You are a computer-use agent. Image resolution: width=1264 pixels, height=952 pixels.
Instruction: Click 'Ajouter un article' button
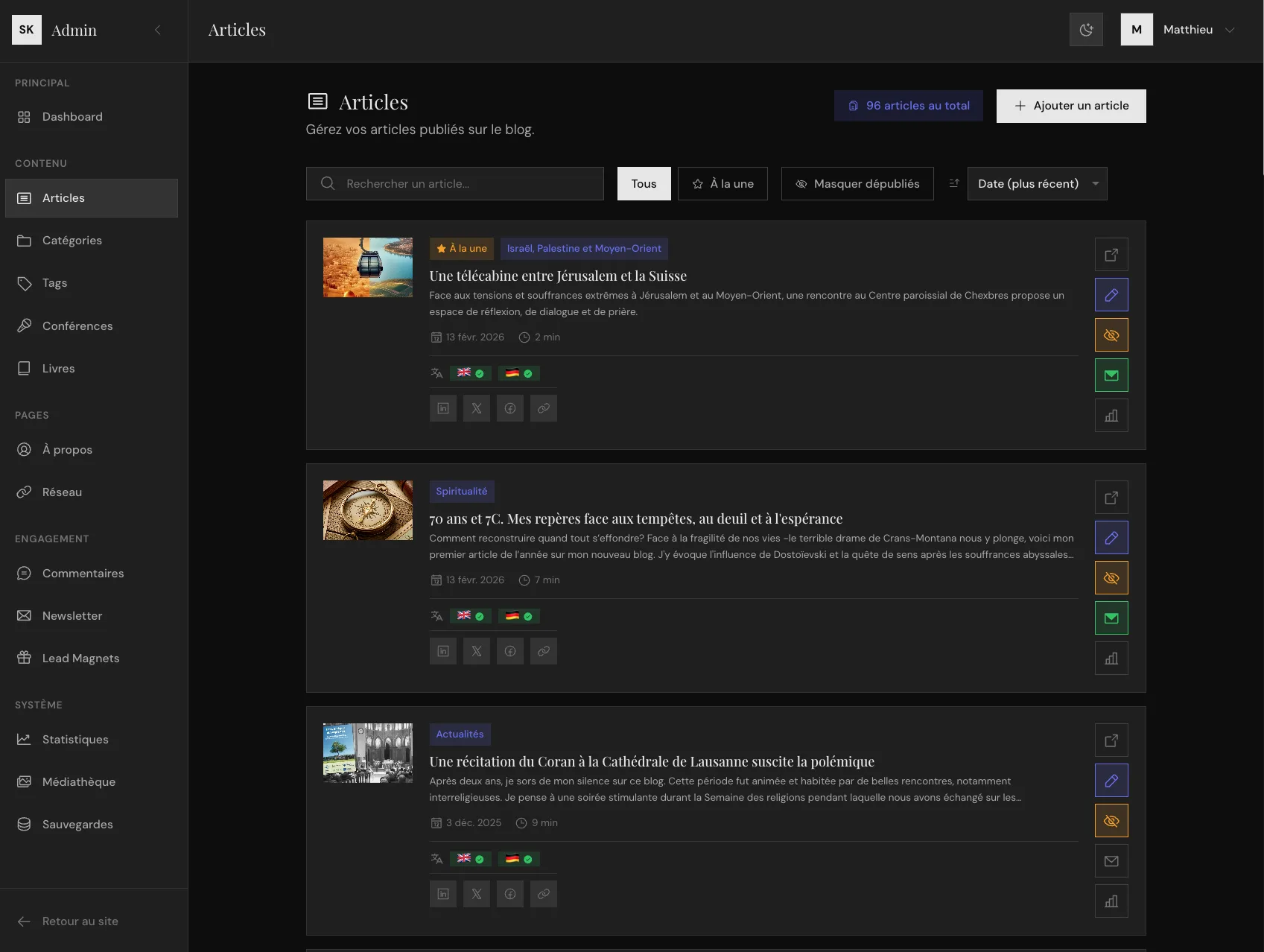1070,106
